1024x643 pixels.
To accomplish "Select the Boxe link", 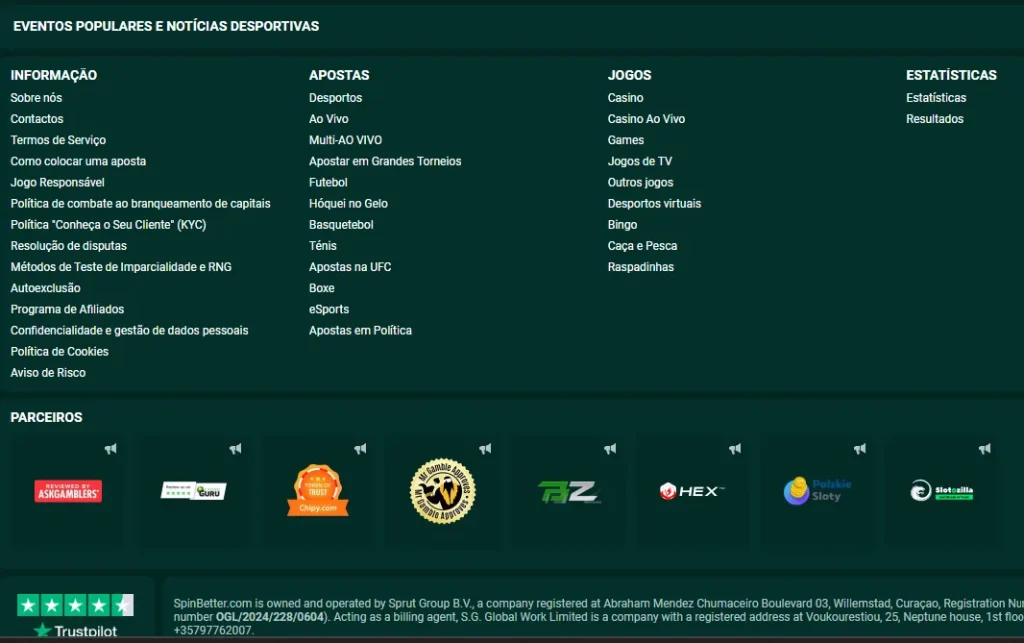I will pos(321,288).
